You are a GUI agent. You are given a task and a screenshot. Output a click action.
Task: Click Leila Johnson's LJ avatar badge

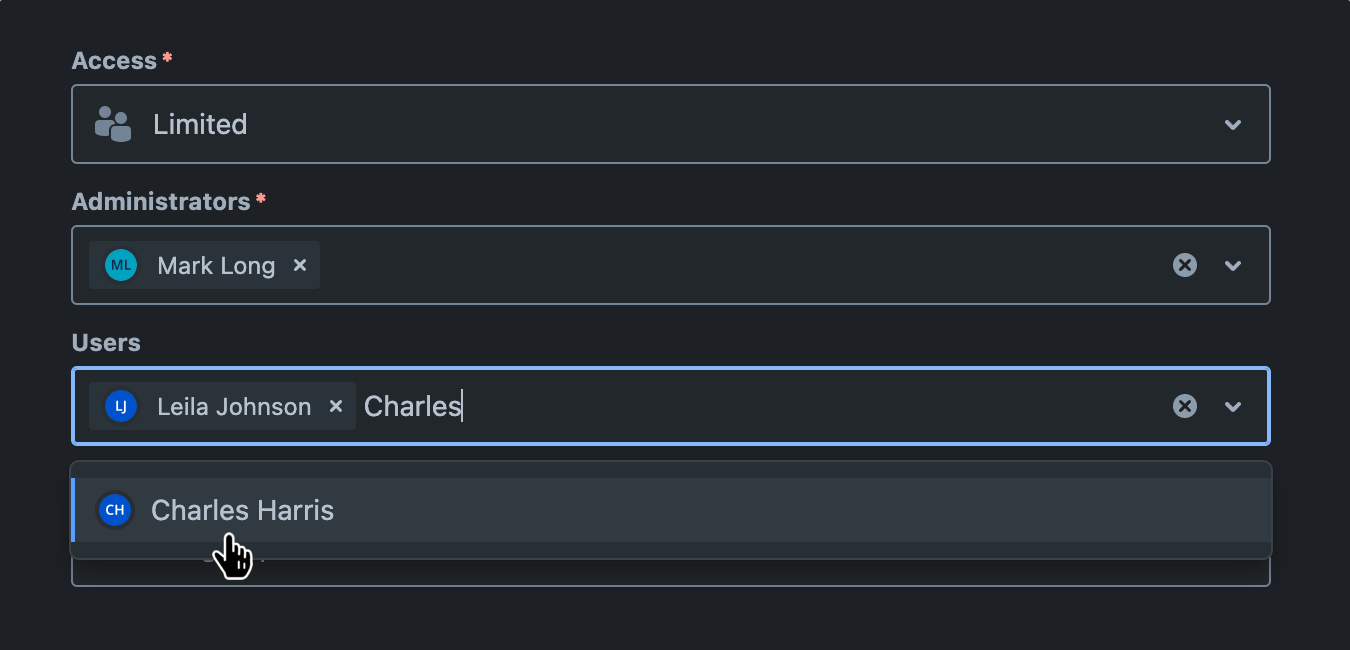[x=120, y=406]
